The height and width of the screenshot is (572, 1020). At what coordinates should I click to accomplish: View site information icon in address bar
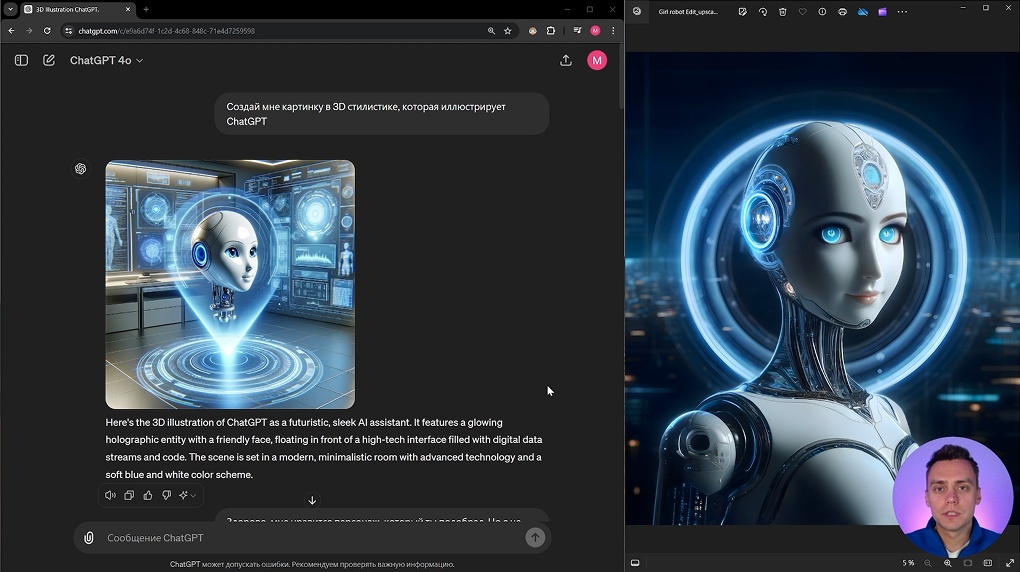tap(68, 31)
